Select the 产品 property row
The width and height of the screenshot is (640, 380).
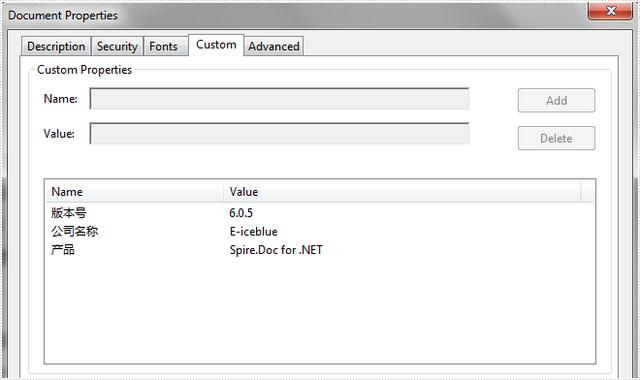pos(320,250)
